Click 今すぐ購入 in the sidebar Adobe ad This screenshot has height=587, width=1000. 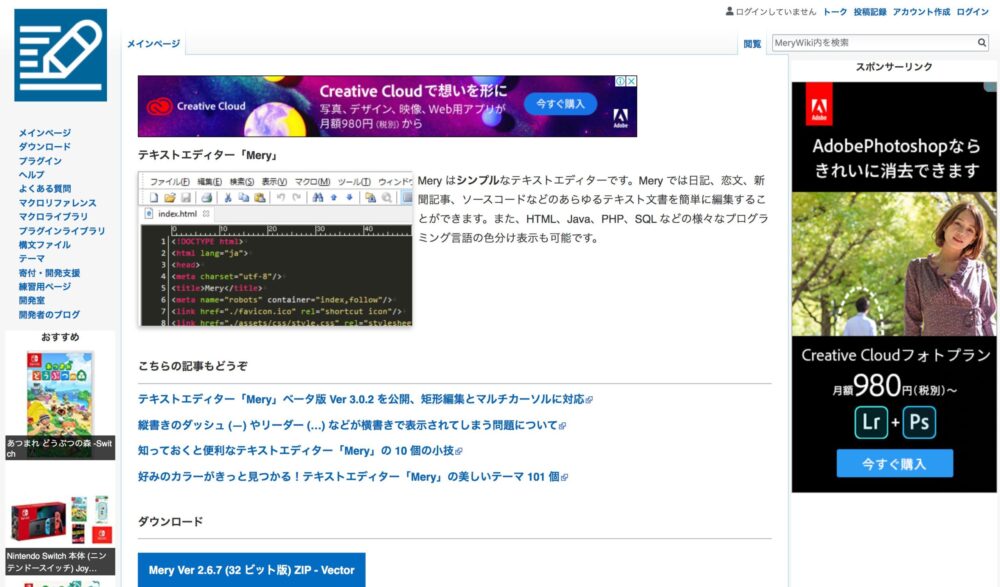[894, 464]
